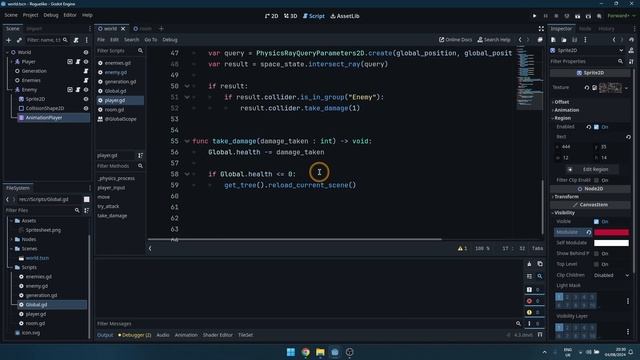This screenshot has height=360, width=640.
Task: Show script warnings in status bar
Action: pyautogui.click(x=462, y=248)
